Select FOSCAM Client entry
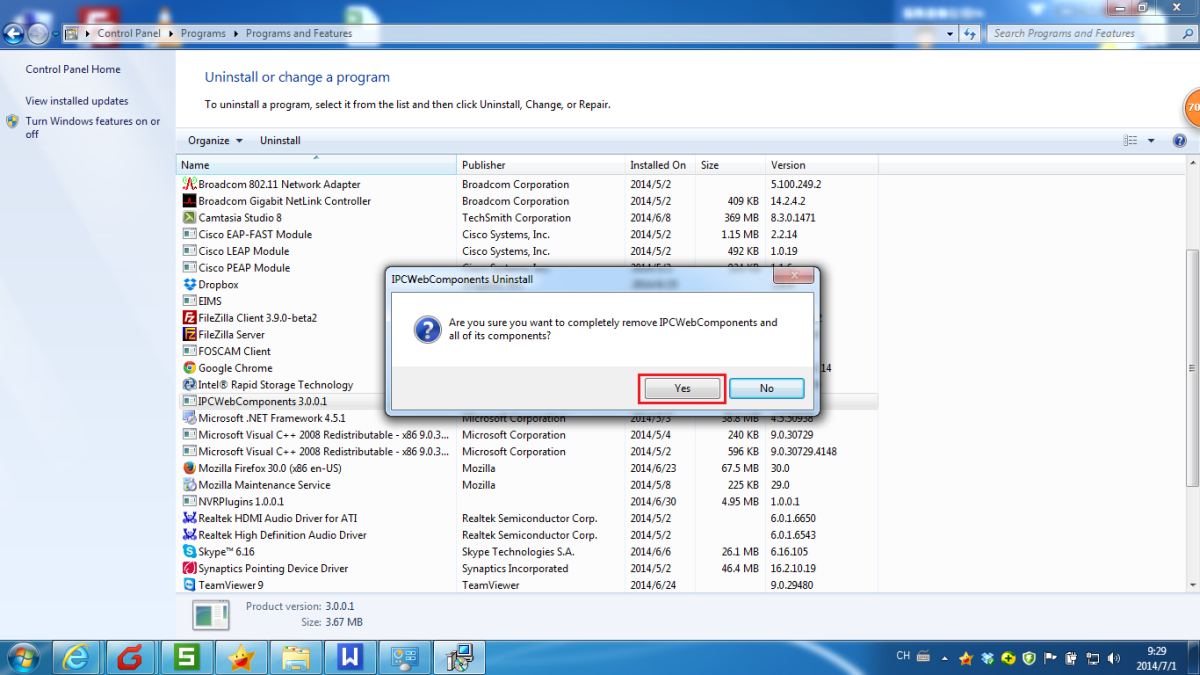Image resolution: width=1200 pixels, height=675 pixels. (x=234, y=351)
